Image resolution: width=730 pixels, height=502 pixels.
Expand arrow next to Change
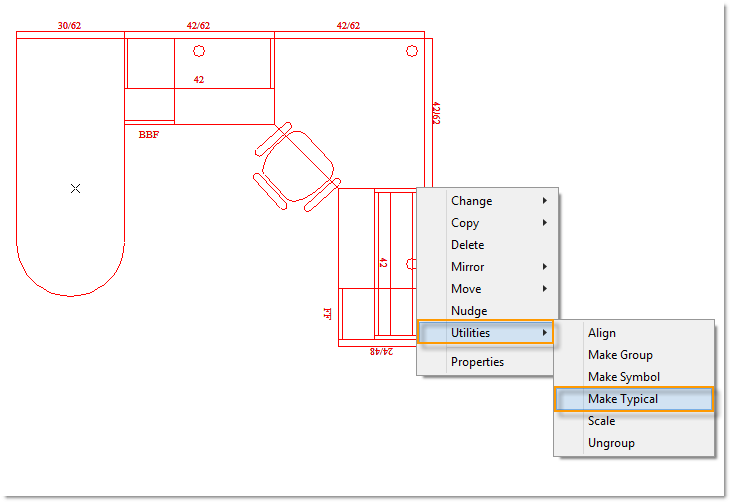(544, 201)
